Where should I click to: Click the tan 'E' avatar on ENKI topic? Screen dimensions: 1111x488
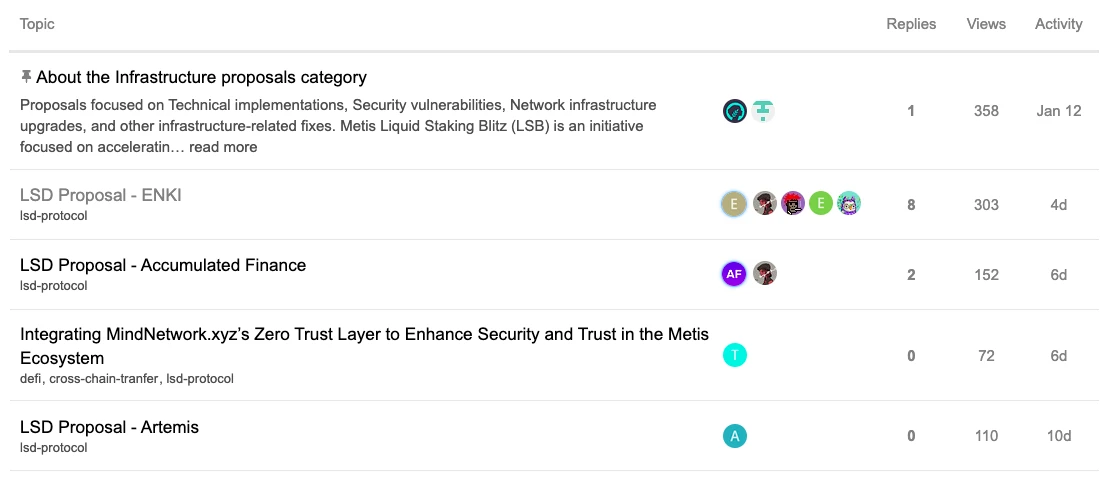pyautogui.click(x=735, y=204)
